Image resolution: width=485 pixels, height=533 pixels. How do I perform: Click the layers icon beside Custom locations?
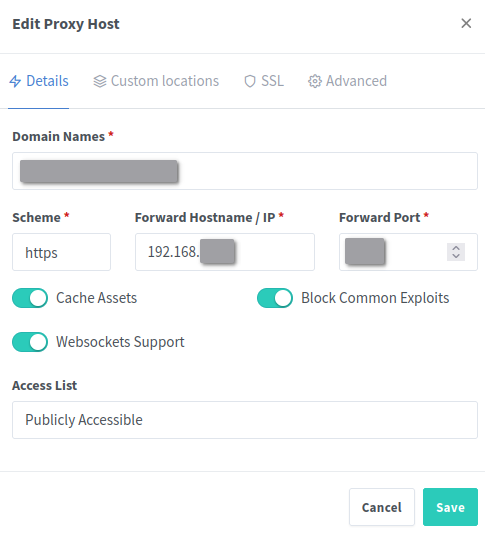(100, 81)
